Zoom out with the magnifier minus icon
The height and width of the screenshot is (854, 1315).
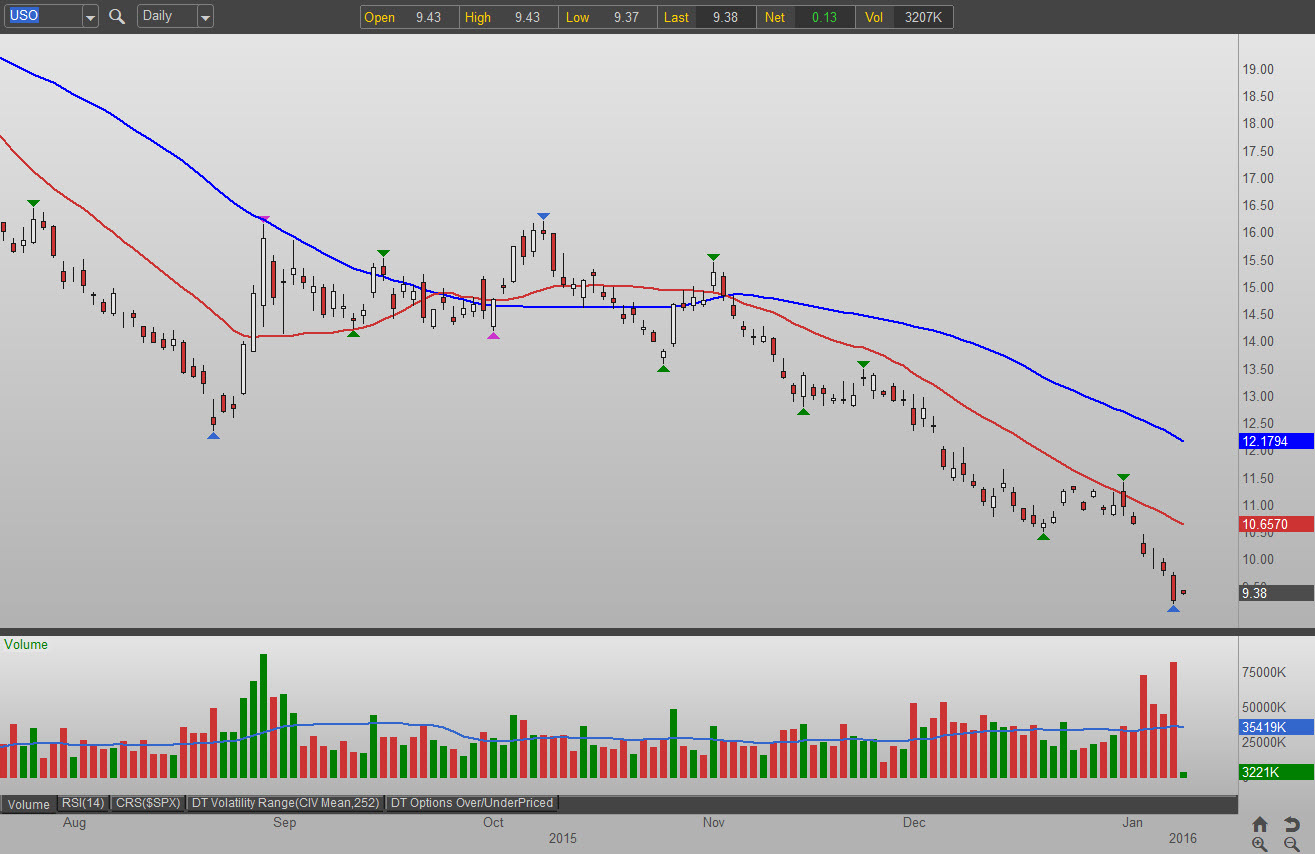(x=1291, y=844)
